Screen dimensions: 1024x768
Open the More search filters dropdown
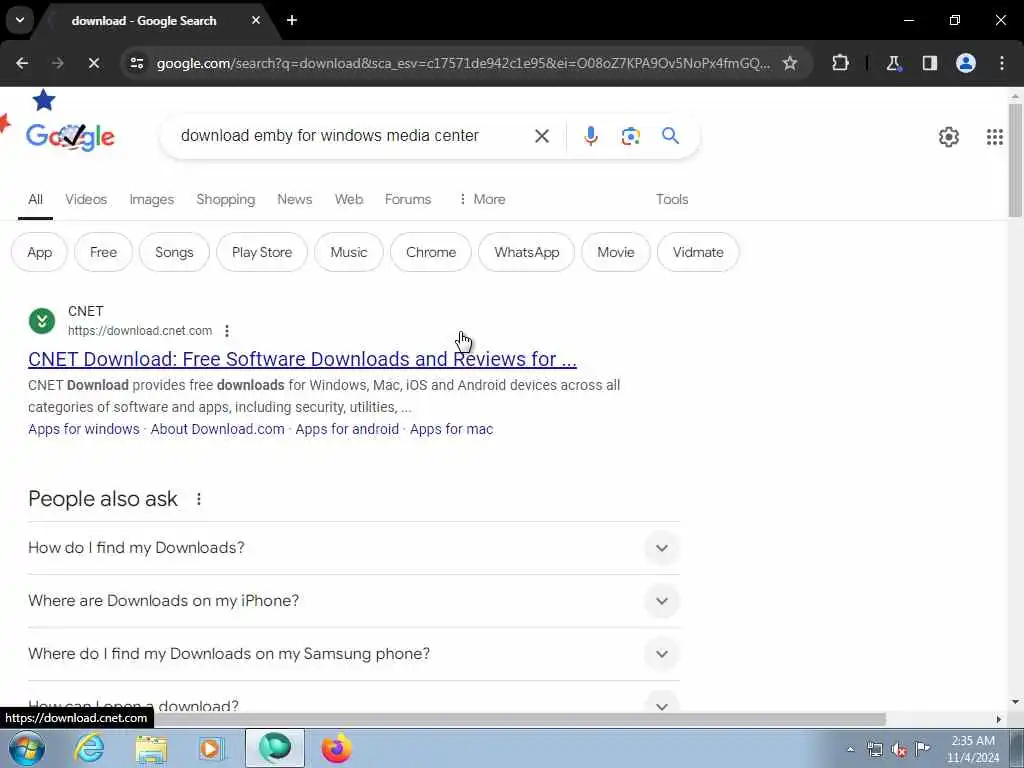[x=481, y=199]
